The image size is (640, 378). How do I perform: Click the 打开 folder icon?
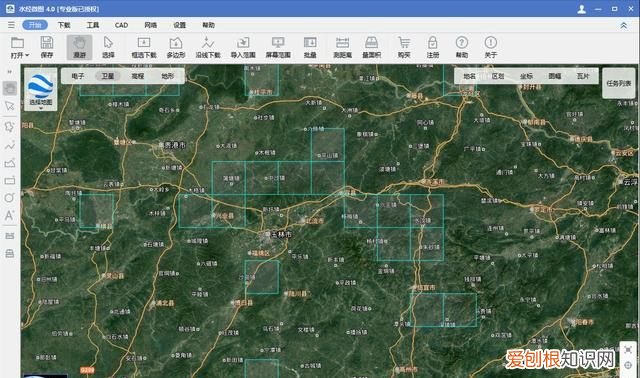[x=18, y=43]
